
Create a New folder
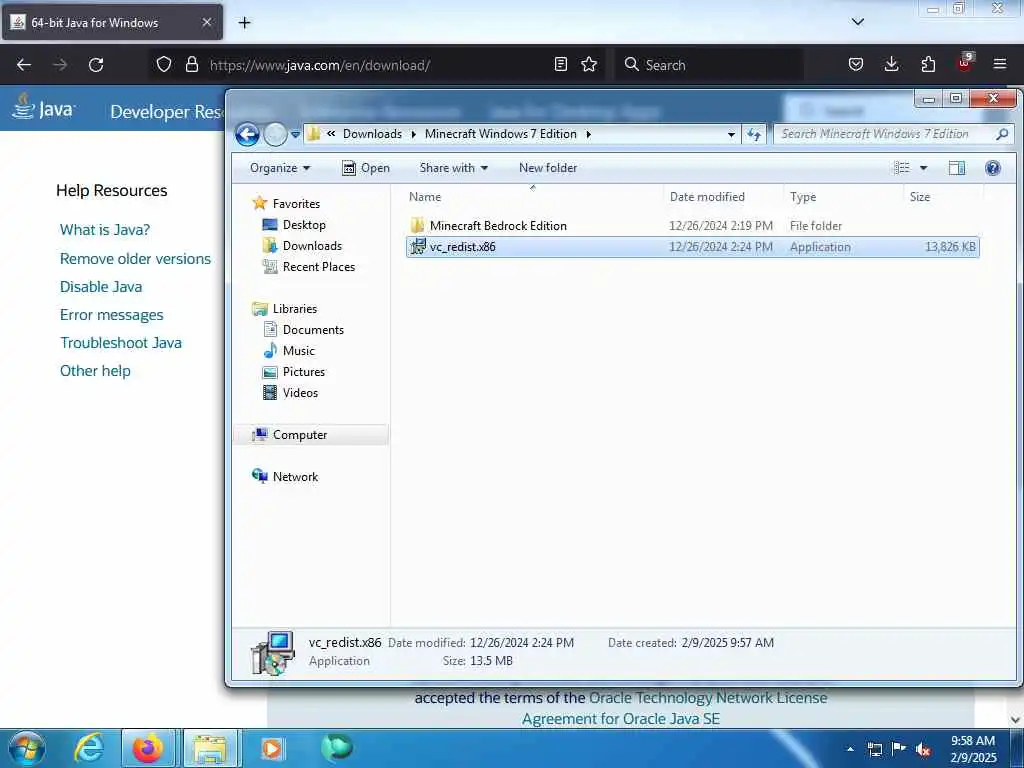pyautogui.click(x=548, y=168)
